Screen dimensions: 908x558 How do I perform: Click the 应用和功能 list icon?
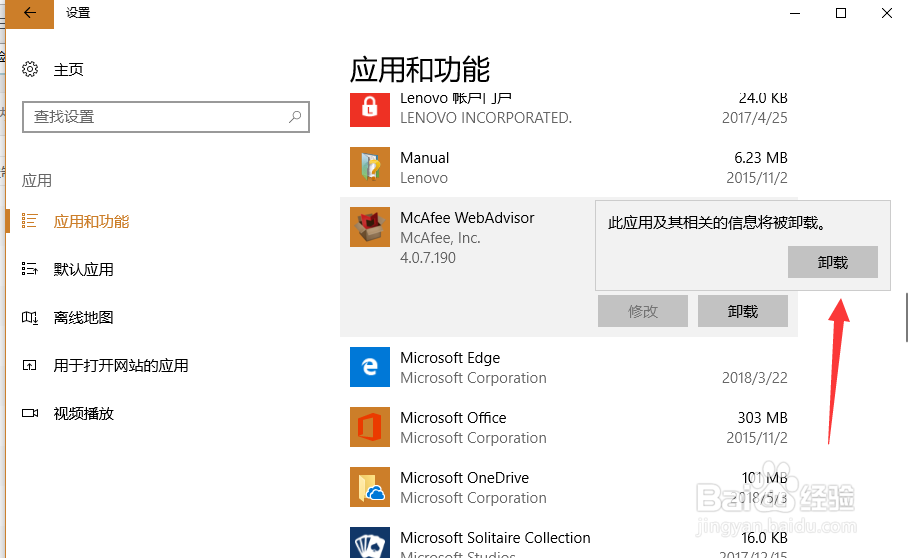coord(30,221)
